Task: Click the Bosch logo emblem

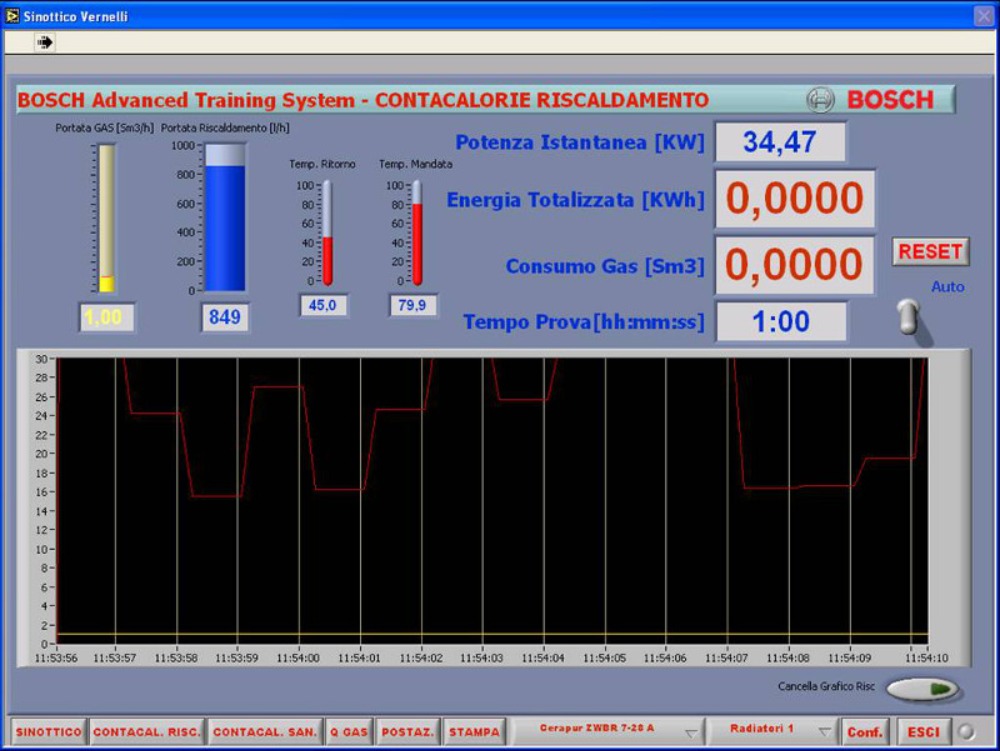Action: click(x=820, y=100)
